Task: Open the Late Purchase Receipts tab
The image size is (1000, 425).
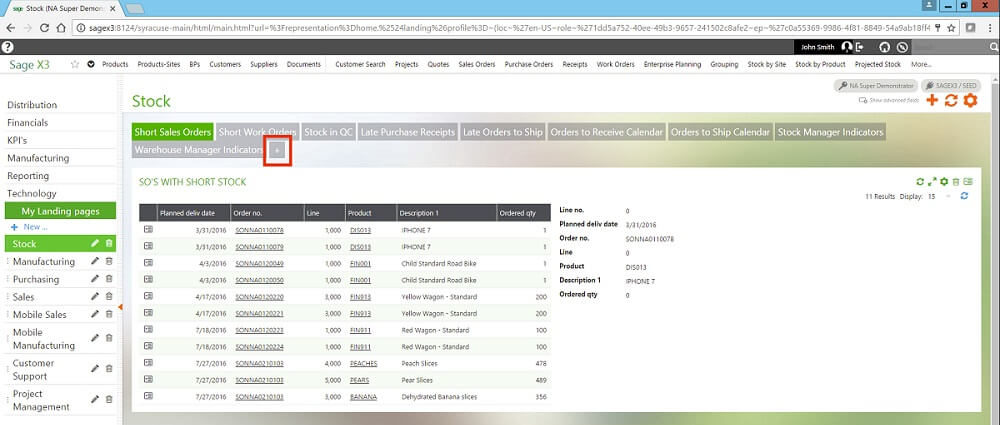Action: click(406, 132)
